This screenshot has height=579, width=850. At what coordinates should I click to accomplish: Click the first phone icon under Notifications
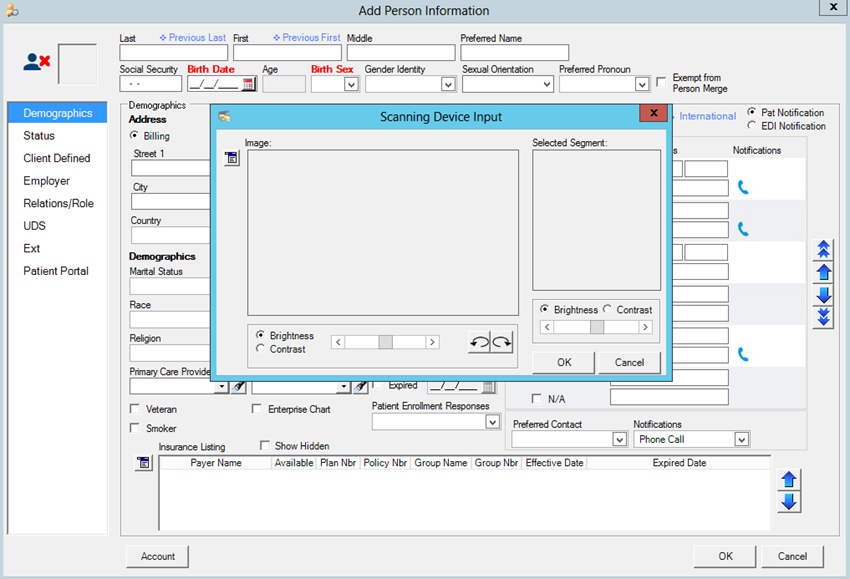point(743,188)
